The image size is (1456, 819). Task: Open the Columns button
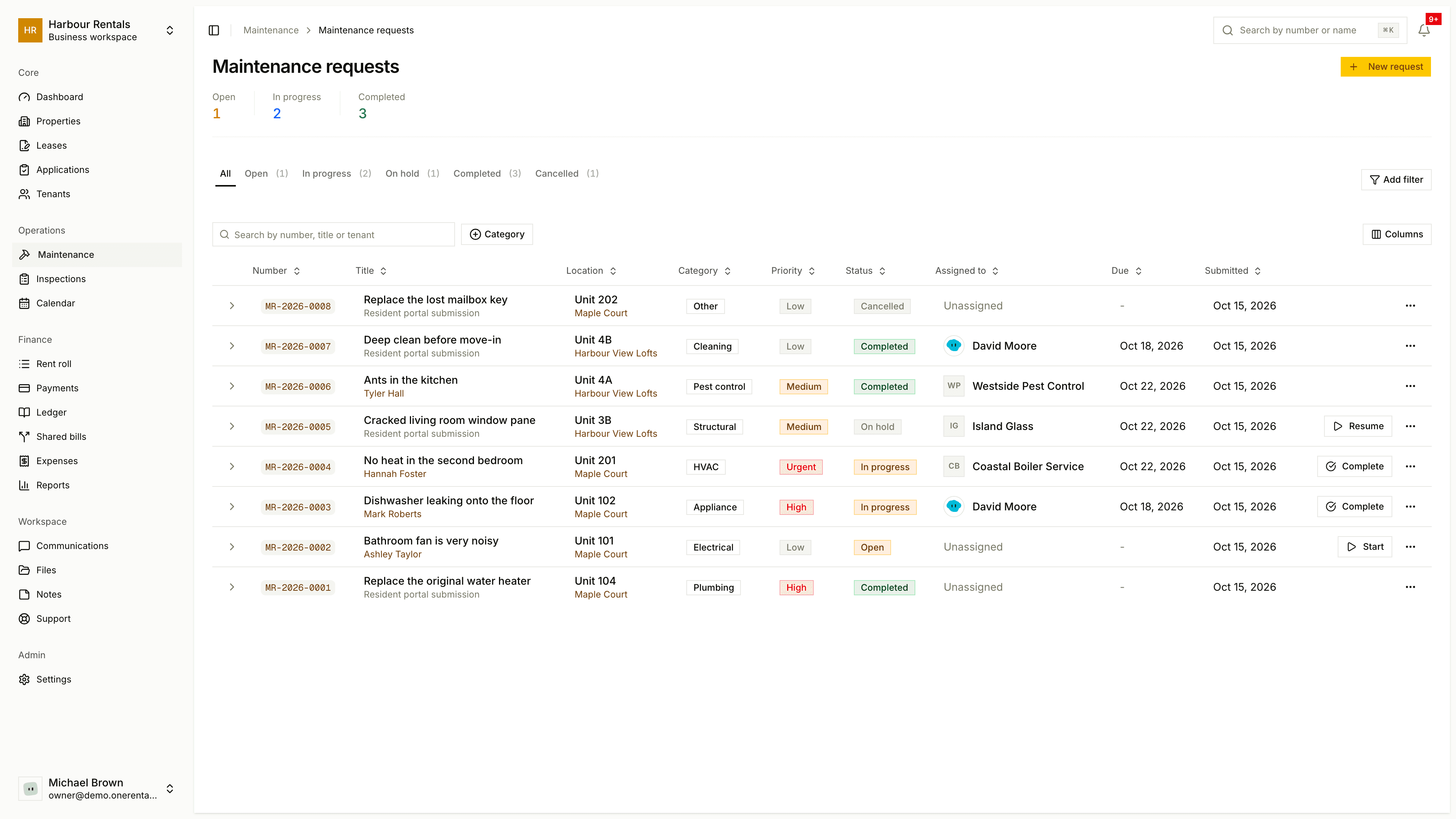pos(1396,234)
